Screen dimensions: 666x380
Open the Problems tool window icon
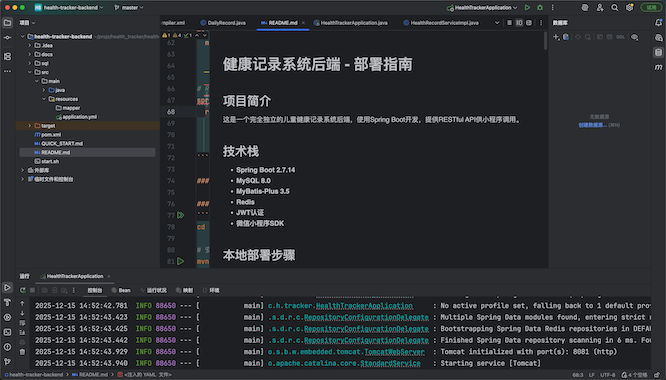tap(8, 347)
